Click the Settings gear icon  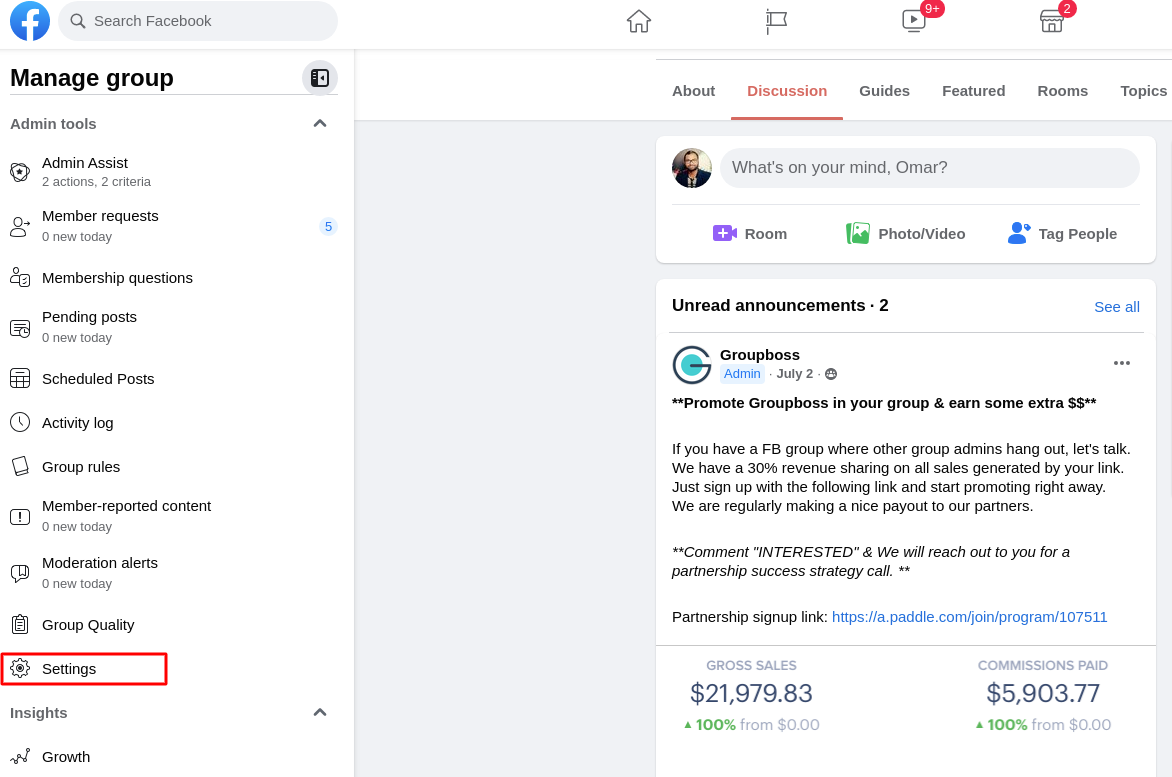pyautogui.click(x=20, y=669)
